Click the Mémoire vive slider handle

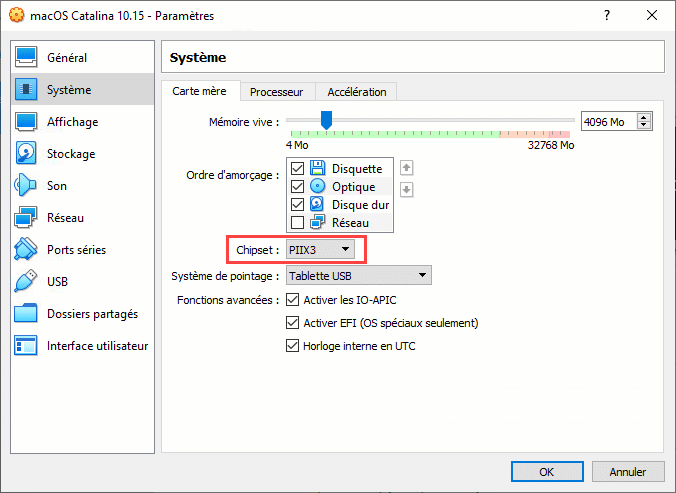(x=326, y=120)
